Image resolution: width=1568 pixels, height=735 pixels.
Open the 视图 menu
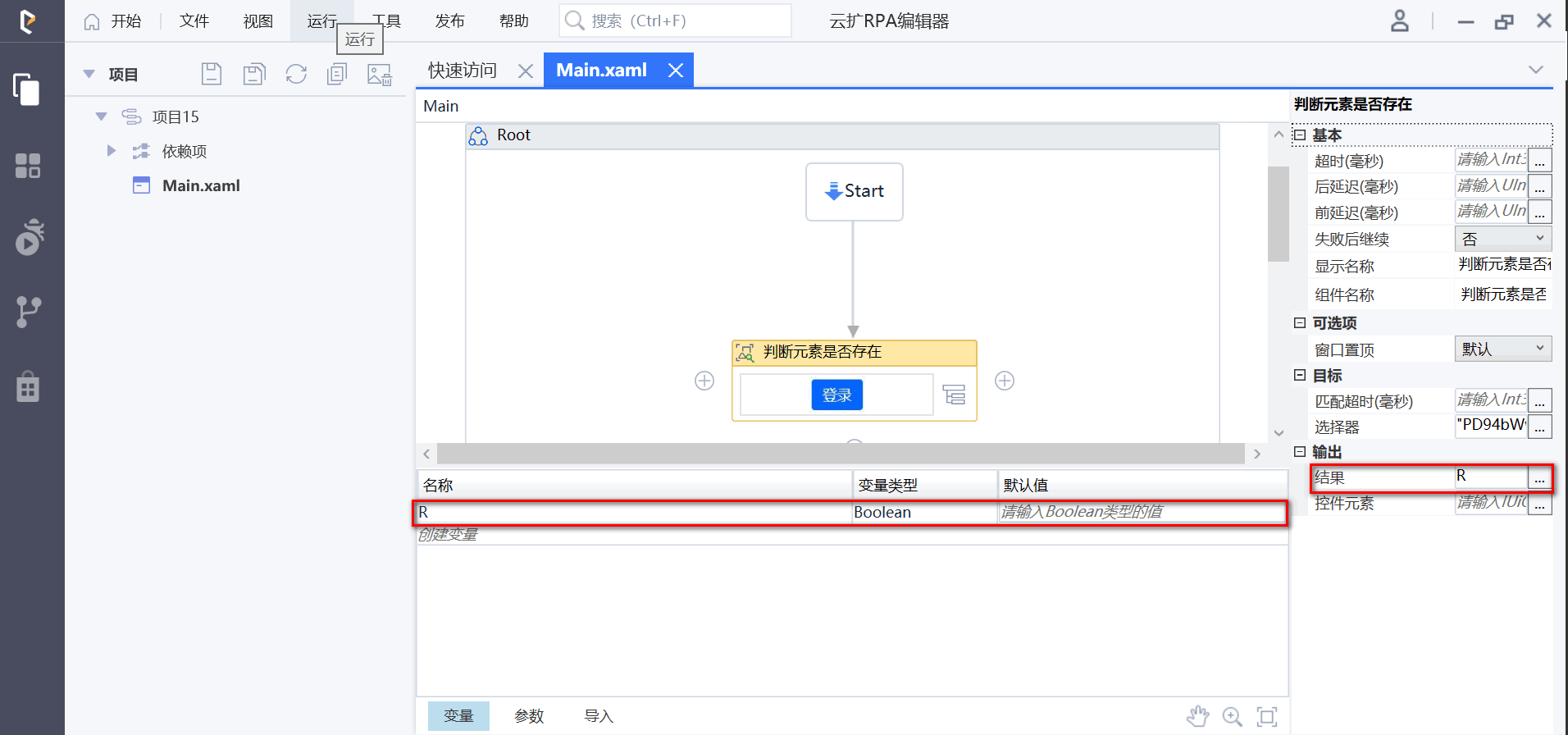pos(258,21)
